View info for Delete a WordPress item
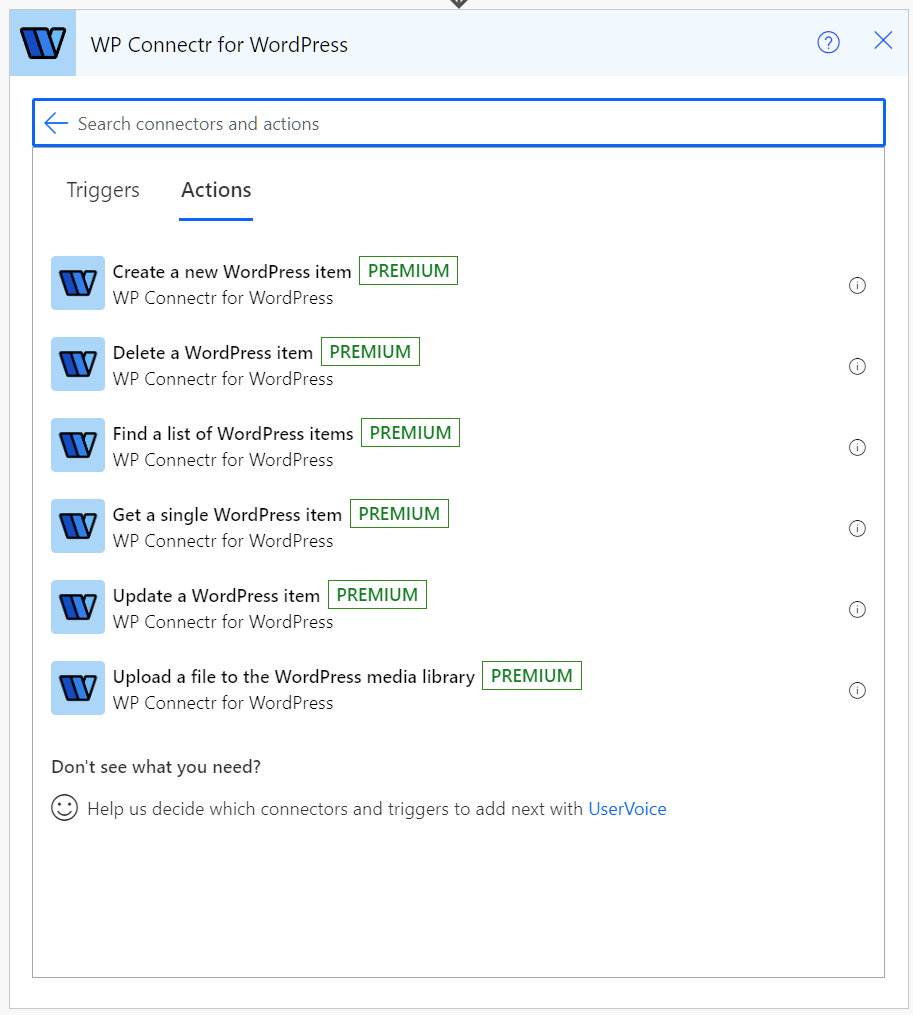Screen dimensions: 913x1015 [x=857, y=366]
